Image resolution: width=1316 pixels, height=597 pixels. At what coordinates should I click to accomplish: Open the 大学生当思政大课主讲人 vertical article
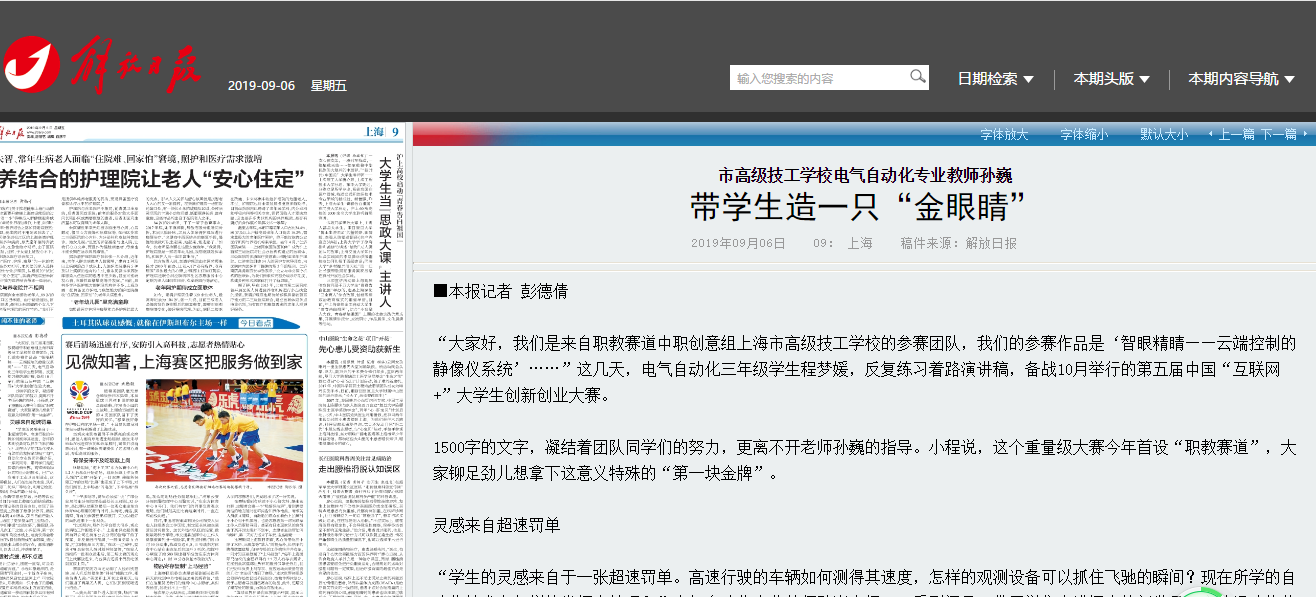[384, 232]
